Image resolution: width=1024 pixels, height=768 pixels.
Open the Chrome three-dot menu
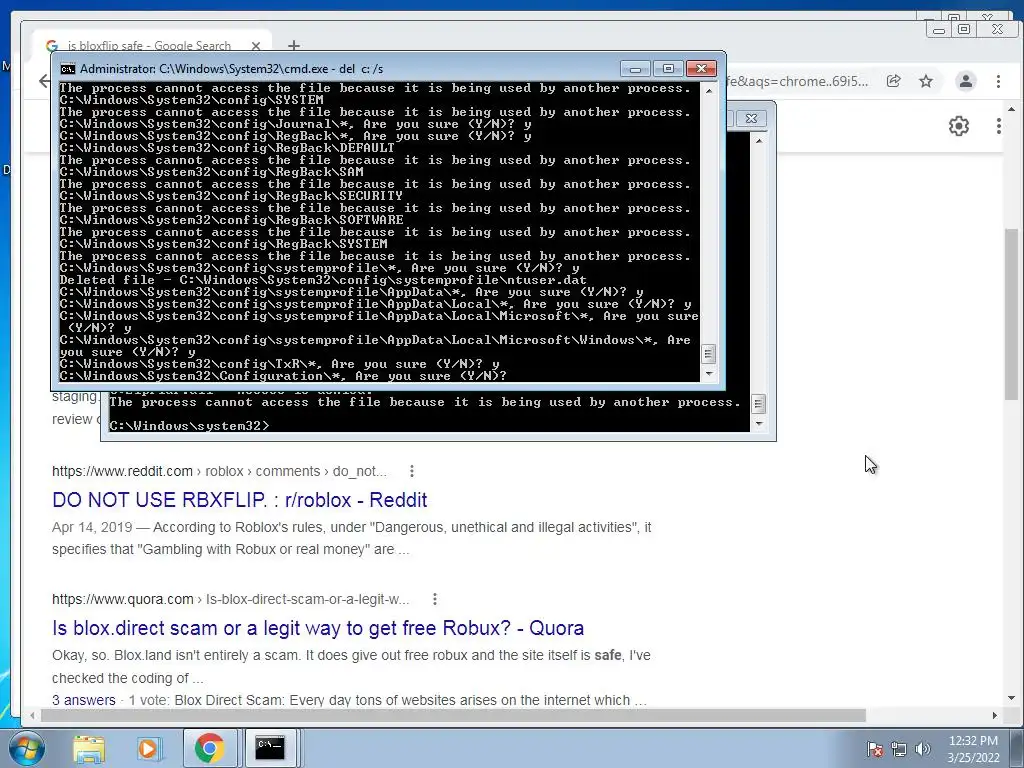[x=998, y=81]
